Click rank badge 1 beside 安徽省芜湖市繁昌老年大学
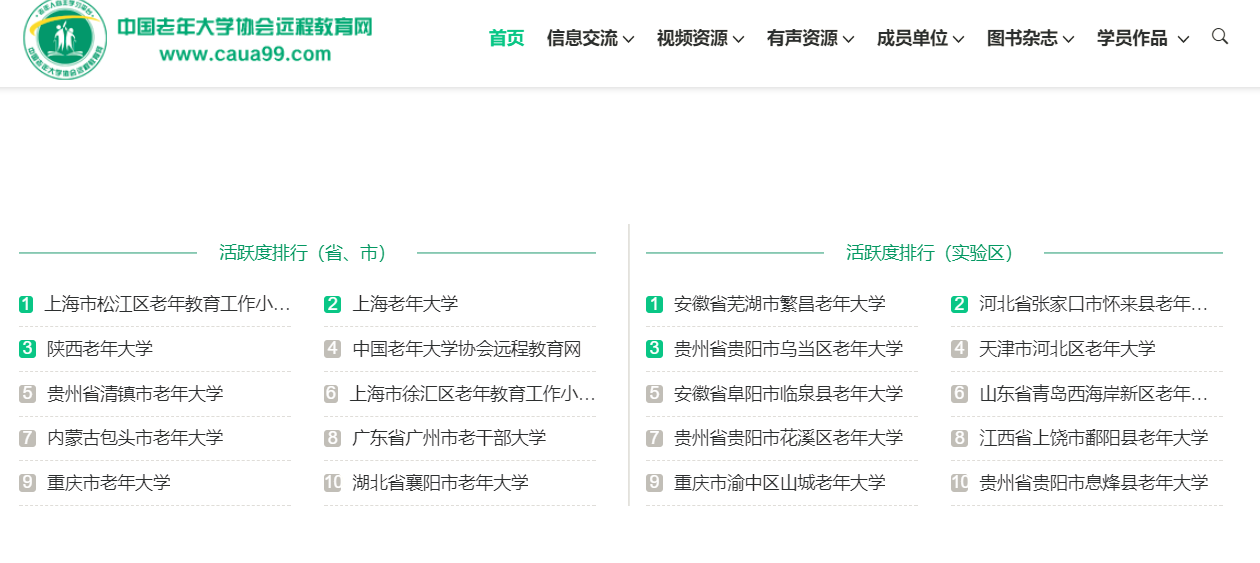Screen dimensions: 1260x563 point(654,305)
